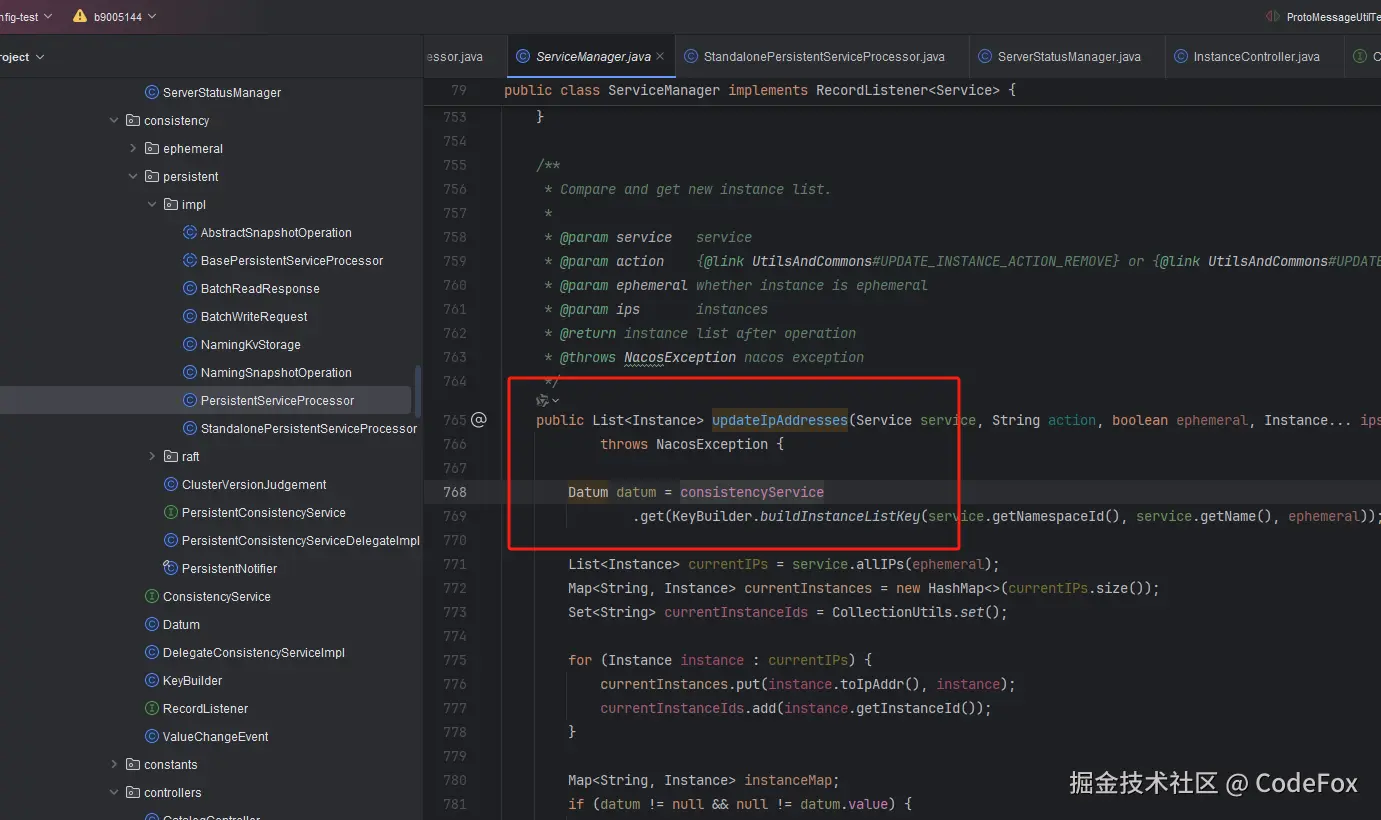Click the gutter annotation icon at line 765
Screen dimensions: 1381x820
[x=479, y=420]
